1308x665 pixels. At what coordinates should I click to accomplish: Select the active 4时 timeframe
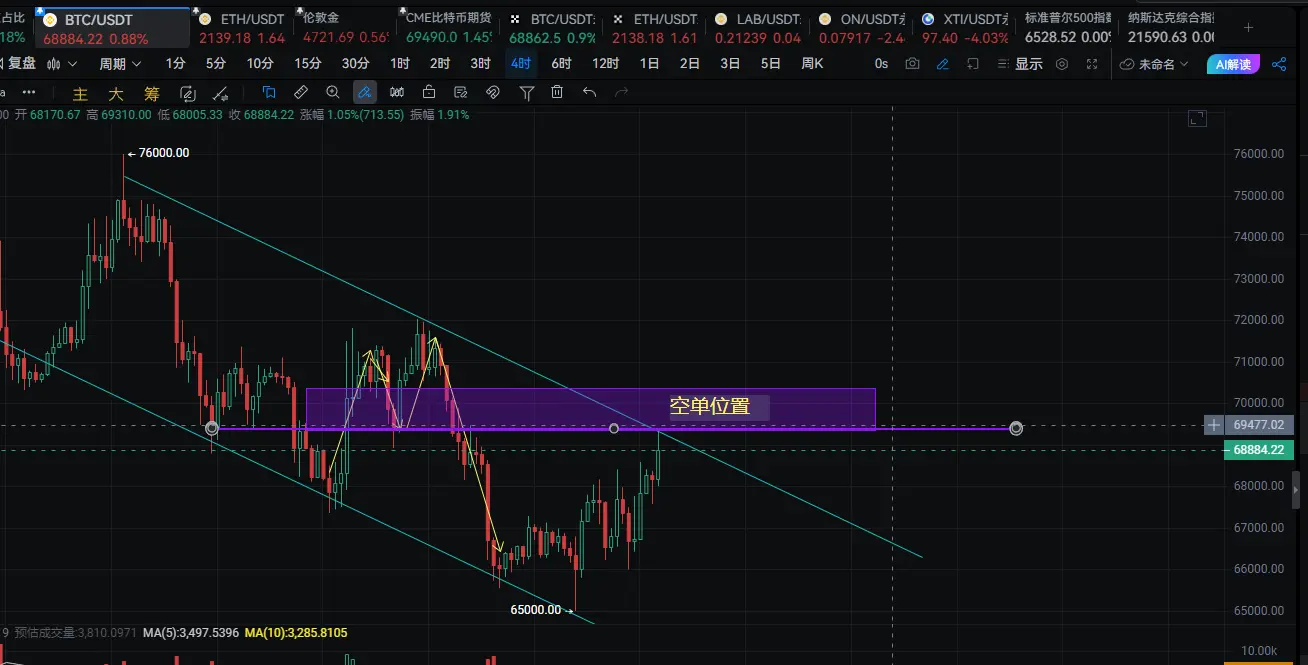(x=521, y=64)
